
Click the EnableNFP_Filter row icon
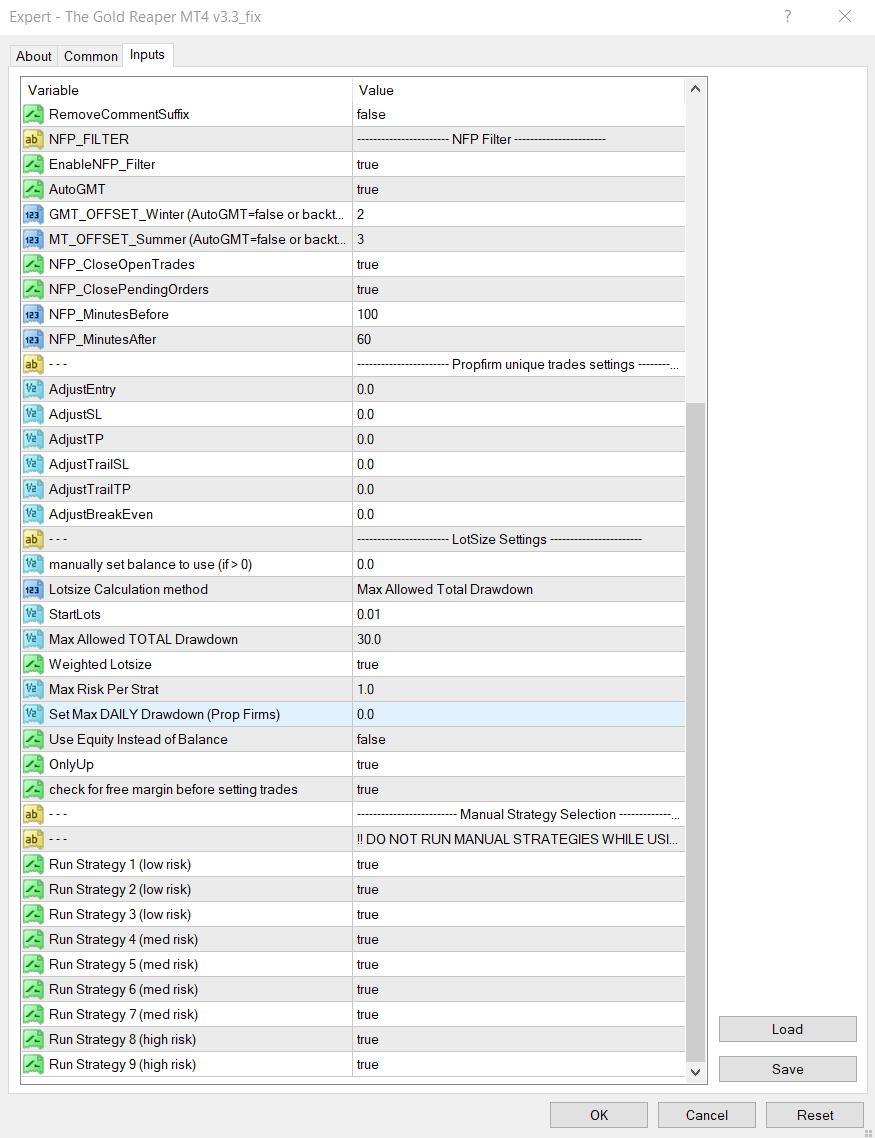click(33, 165)
